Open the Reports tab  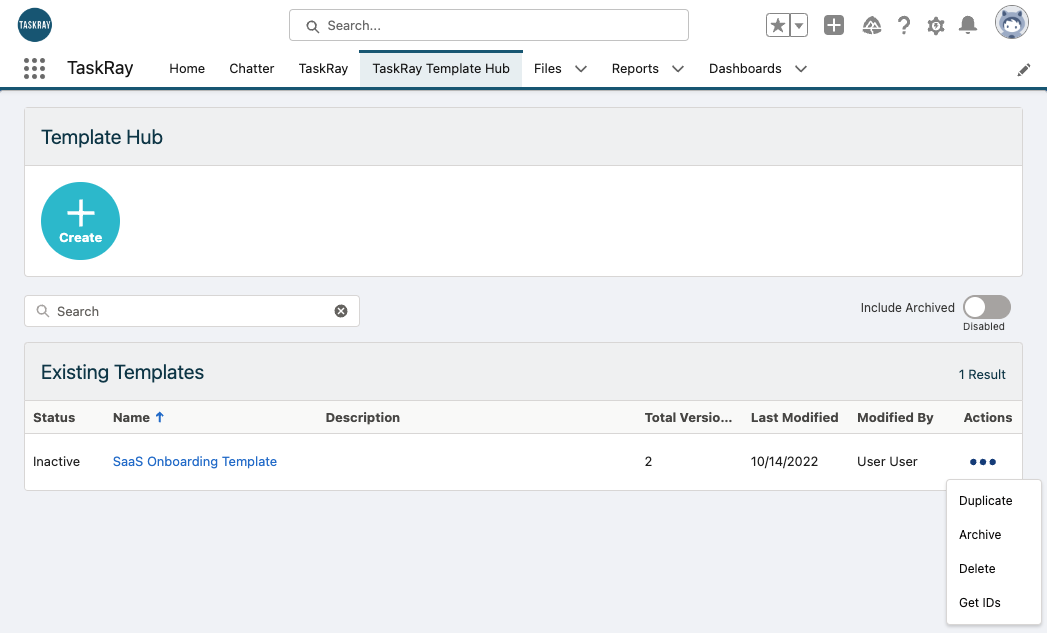pyautogui.click(x=635, y=69)
